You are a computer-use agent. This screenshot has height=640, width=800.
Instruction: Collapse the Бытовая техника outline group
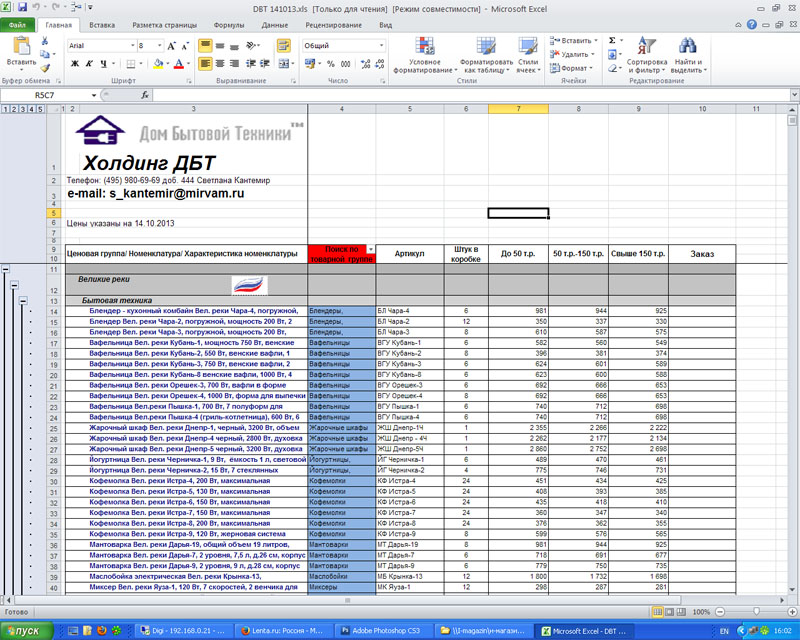(x=23, y=301)
